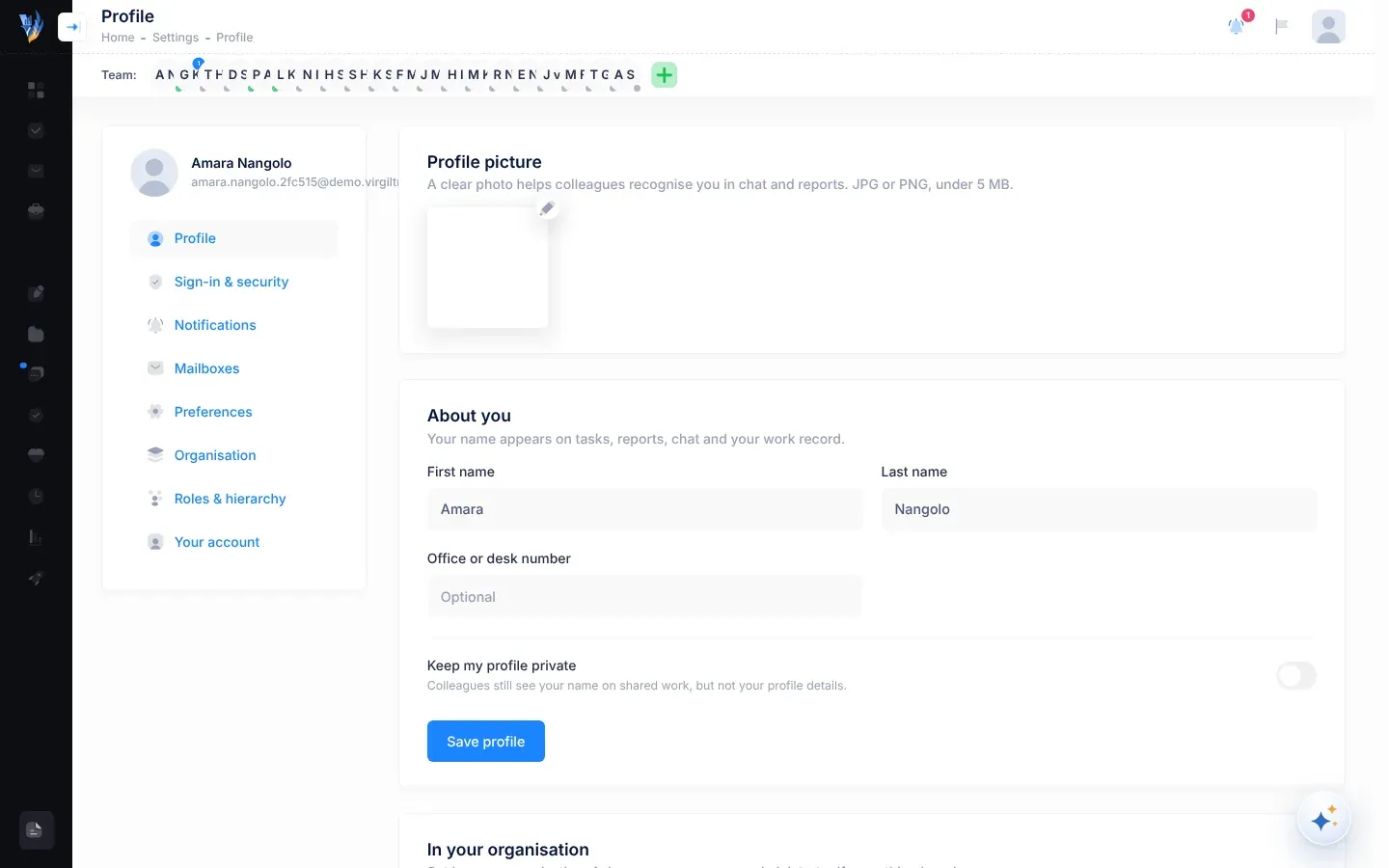Open Roles & hierarchy settings
Viewport: 1389px width, 868px height.
click(234, 499)
